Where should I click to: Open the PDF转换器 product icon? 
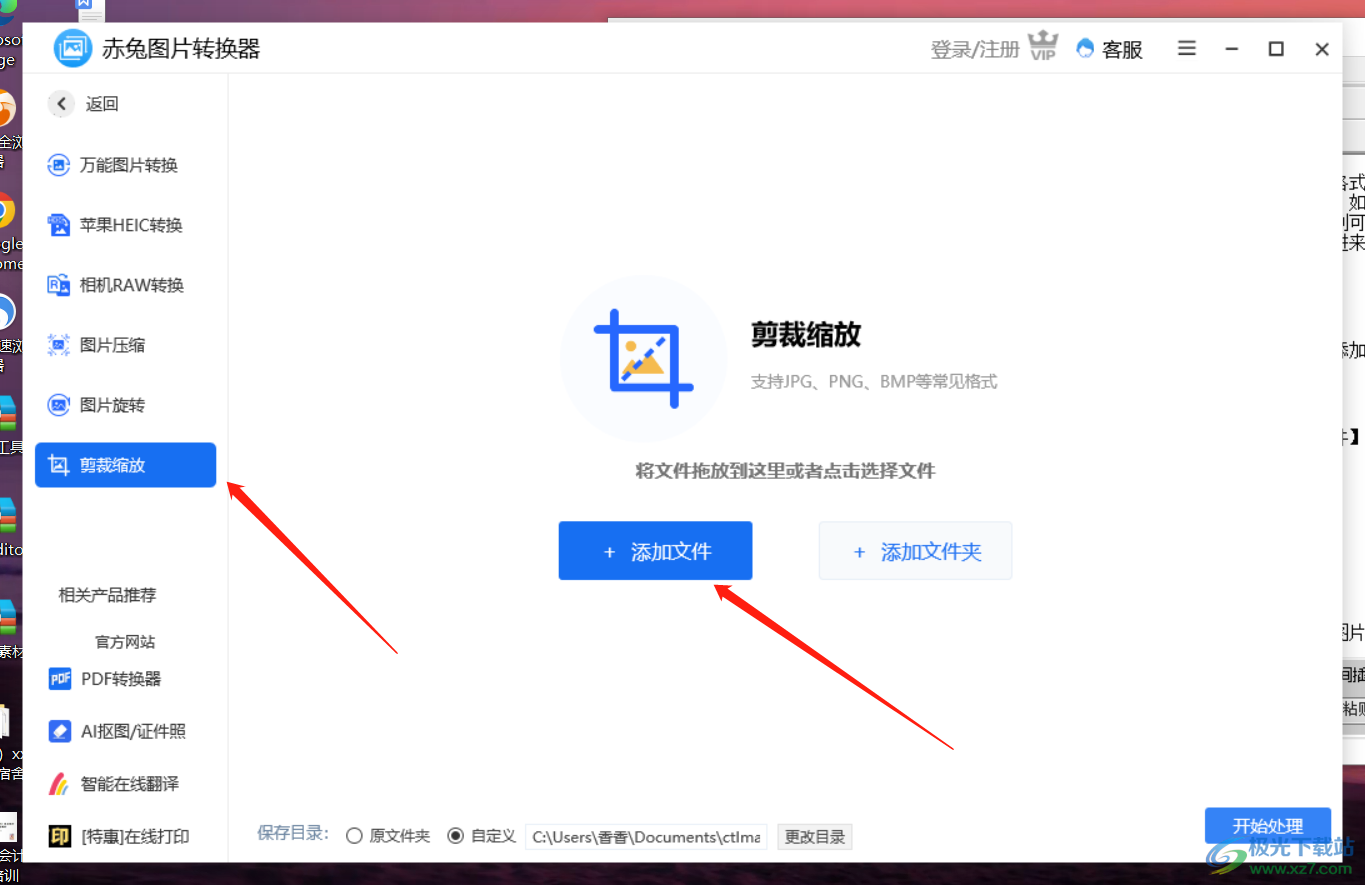60,679
